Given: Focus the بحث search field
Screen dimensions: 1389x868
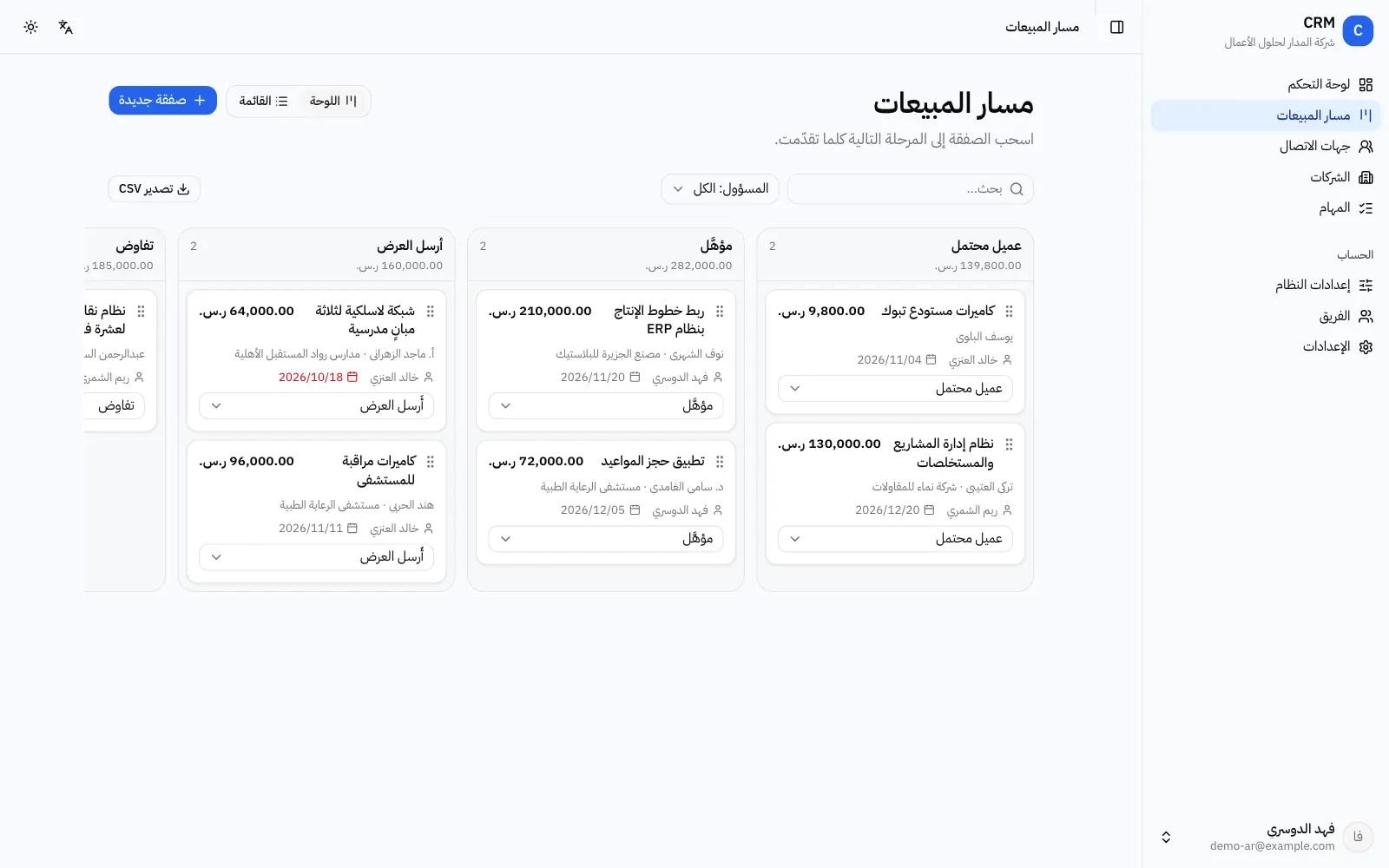Looking at the screenshot, I should 911,189.
